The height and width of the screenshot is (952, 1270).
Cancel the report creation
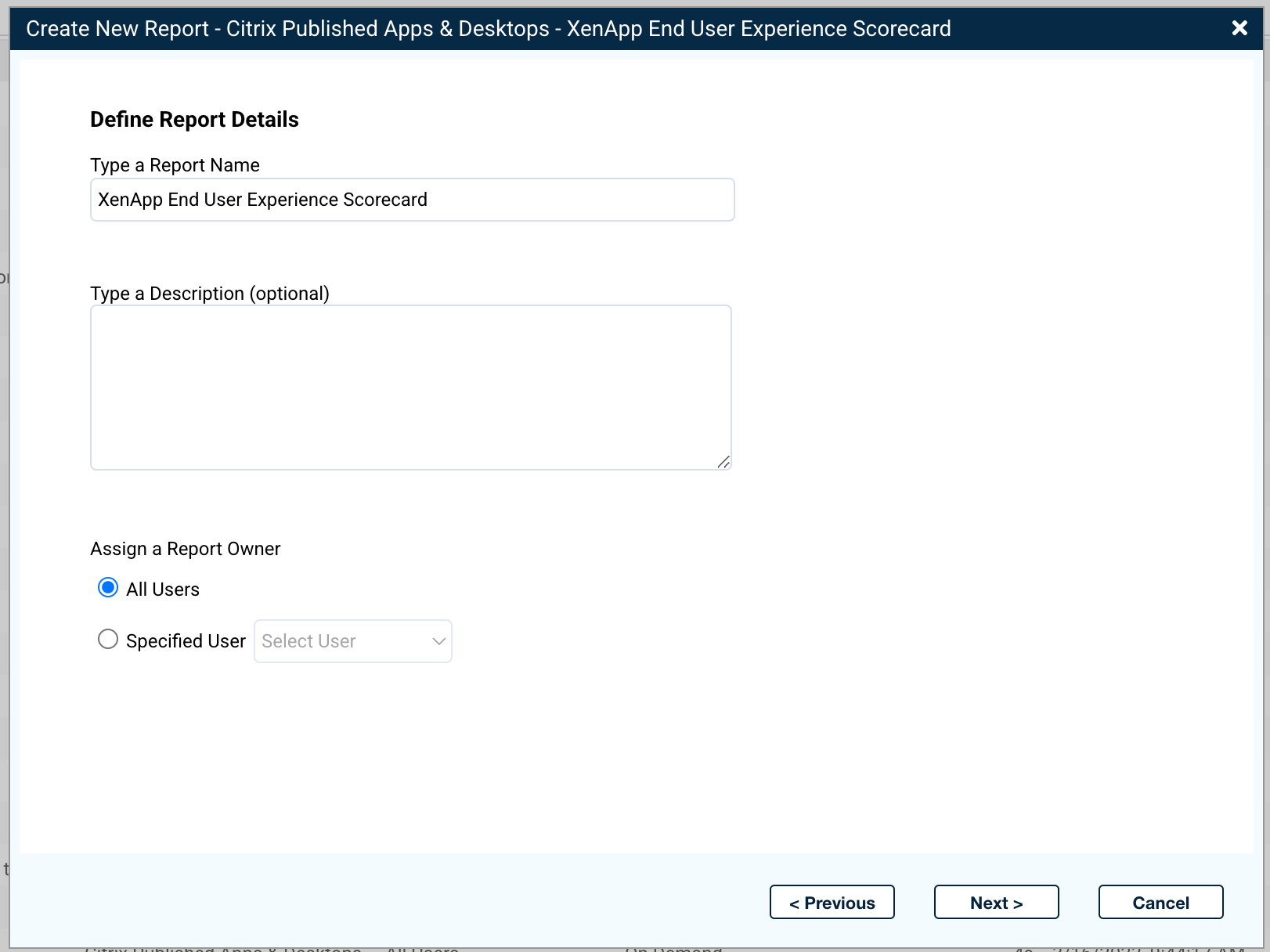click(x=1161, y=902)
